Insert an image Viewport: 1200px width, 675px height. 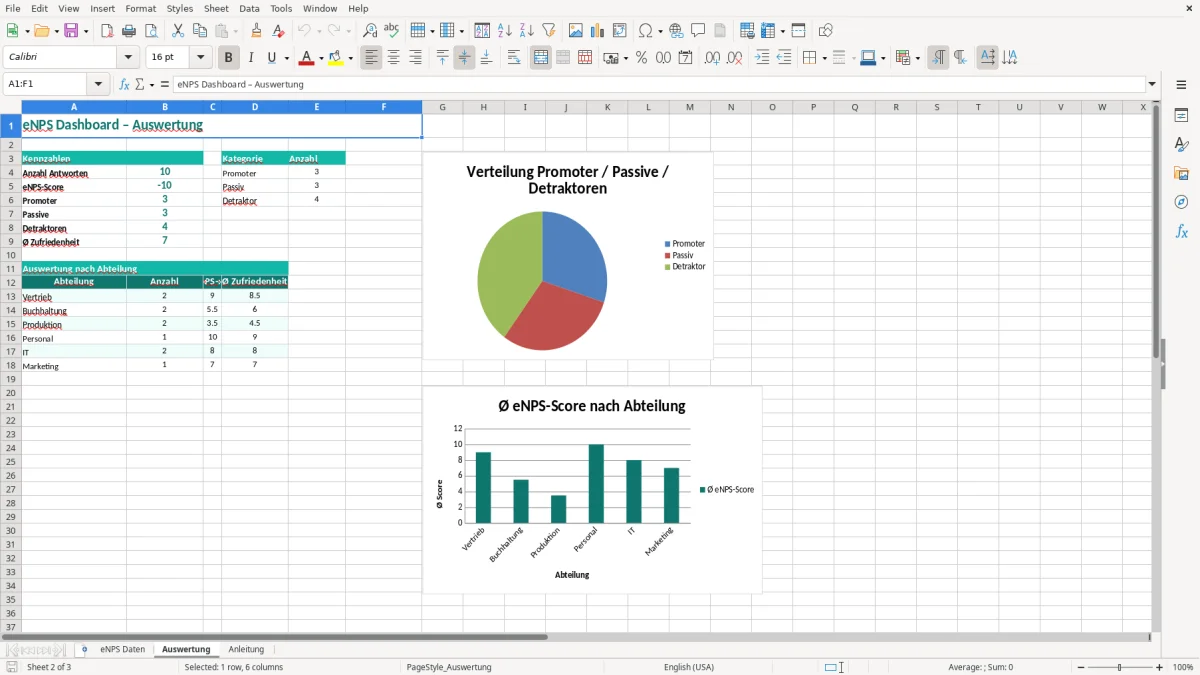coord(576,31)
